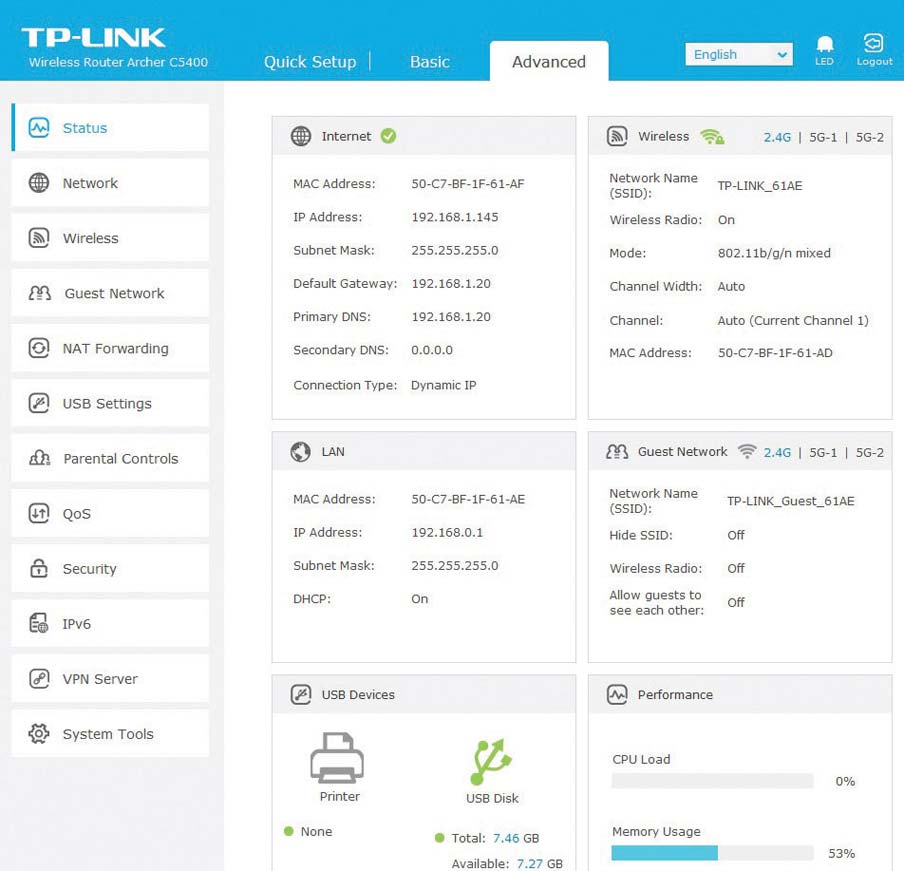Go to System Tools
Screen dimensions: 904x871
click(110, 733)
